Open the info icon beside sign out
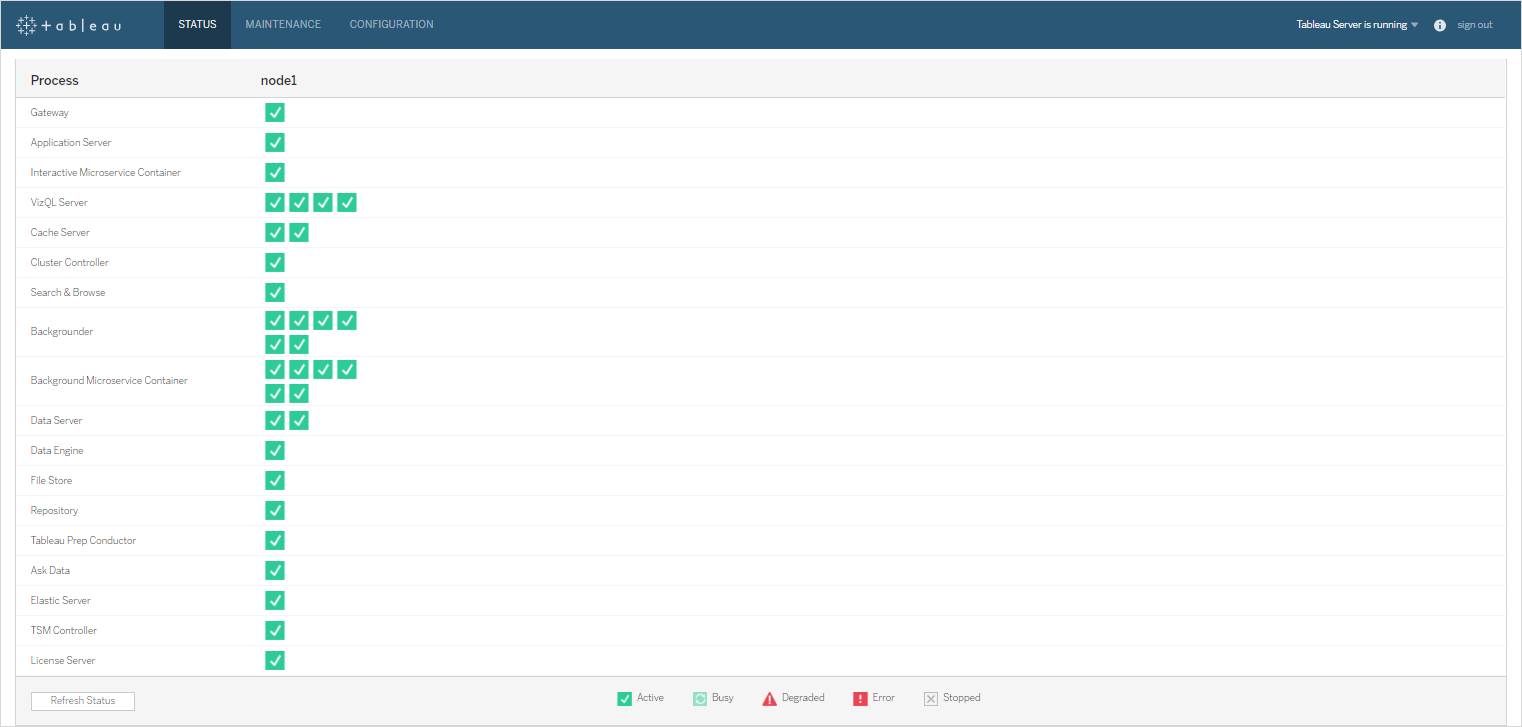This screenshot has width=1522, height=727. point(1440,25)
